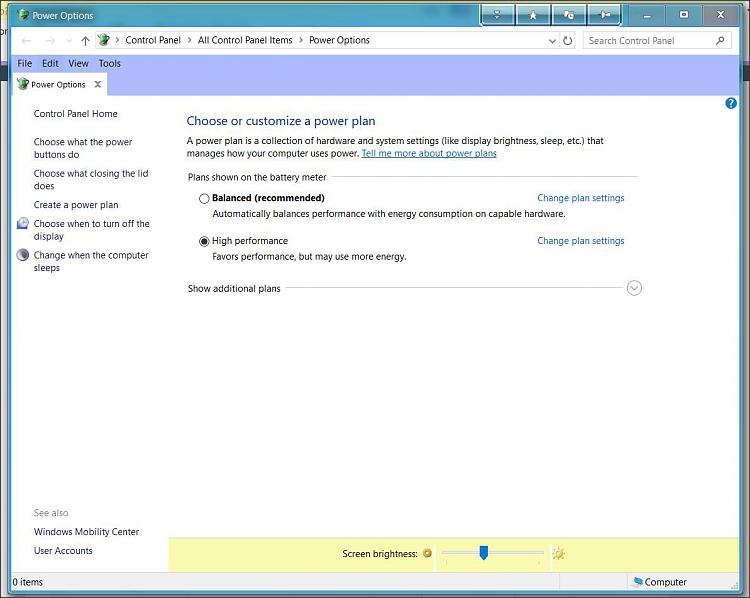This screenshot has width=750, height=598.
Task: Click the Power Options tab icon
Action: [22, 84]
